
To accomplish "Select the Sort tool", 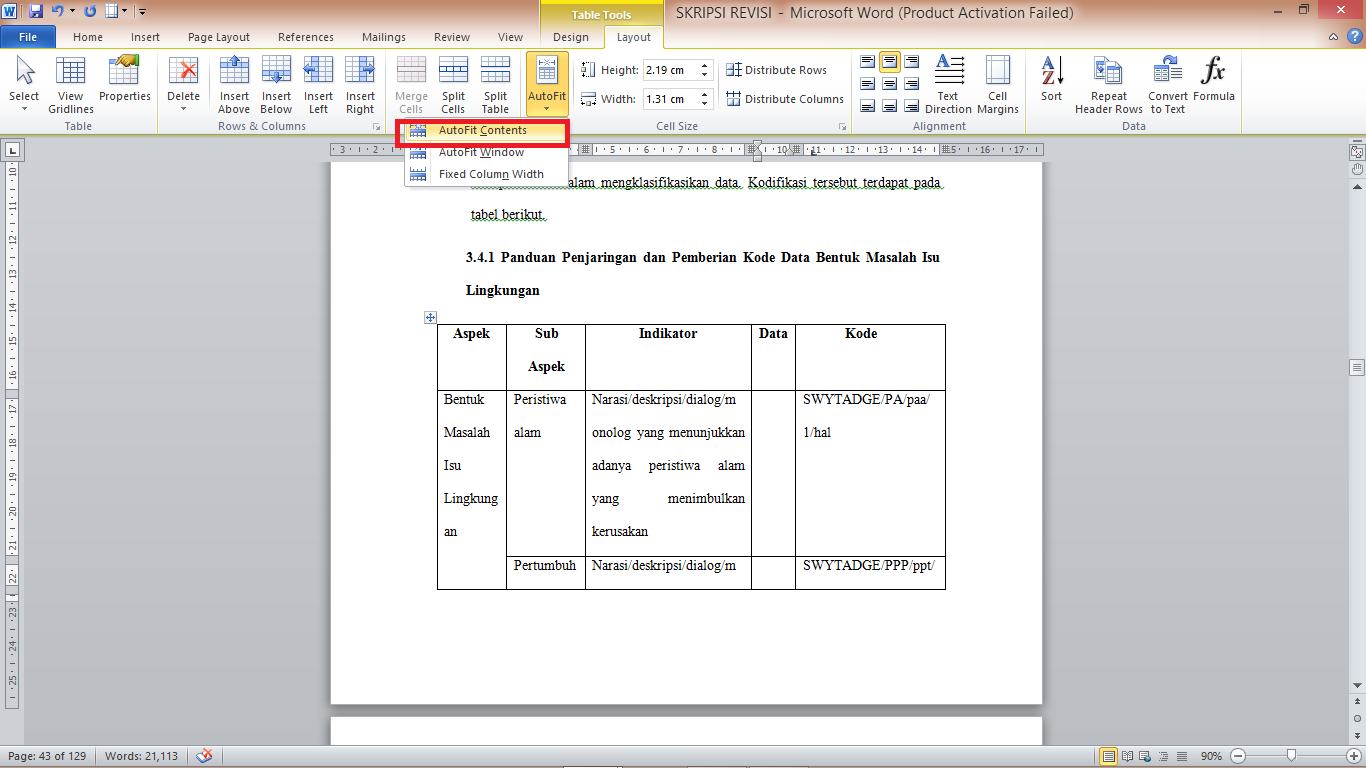I will pos(1051,84).
